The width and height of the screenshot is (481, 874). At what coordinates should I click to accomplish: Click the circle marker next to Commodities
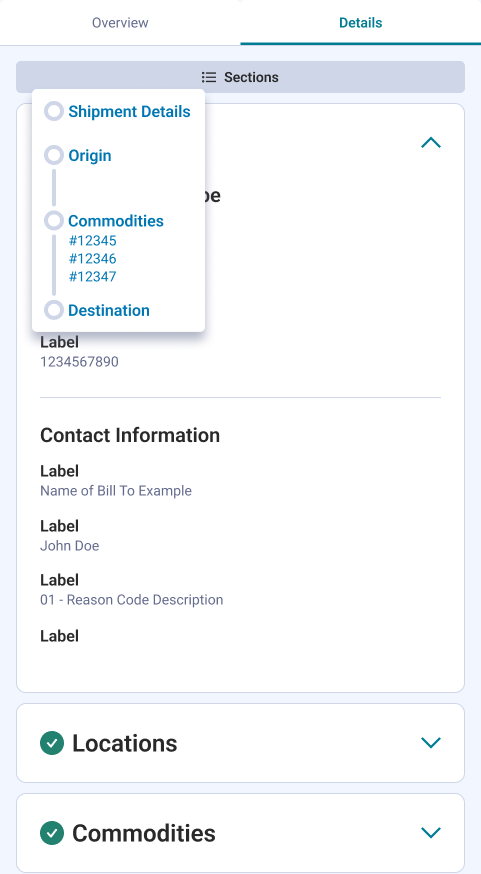[x=54, y=221]
